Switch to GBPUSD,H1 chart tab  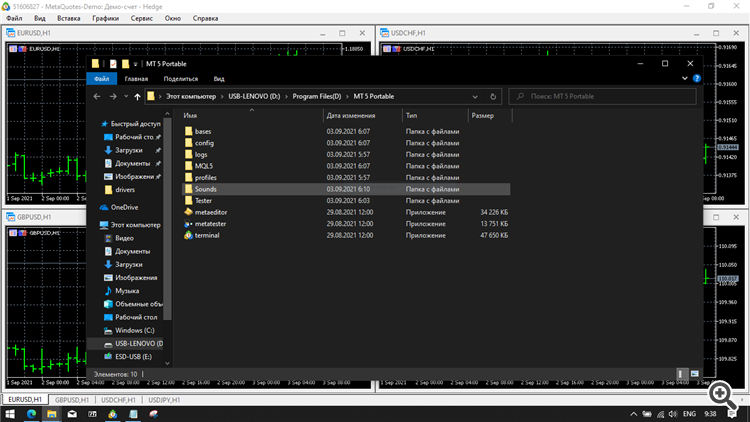[72, 400]
